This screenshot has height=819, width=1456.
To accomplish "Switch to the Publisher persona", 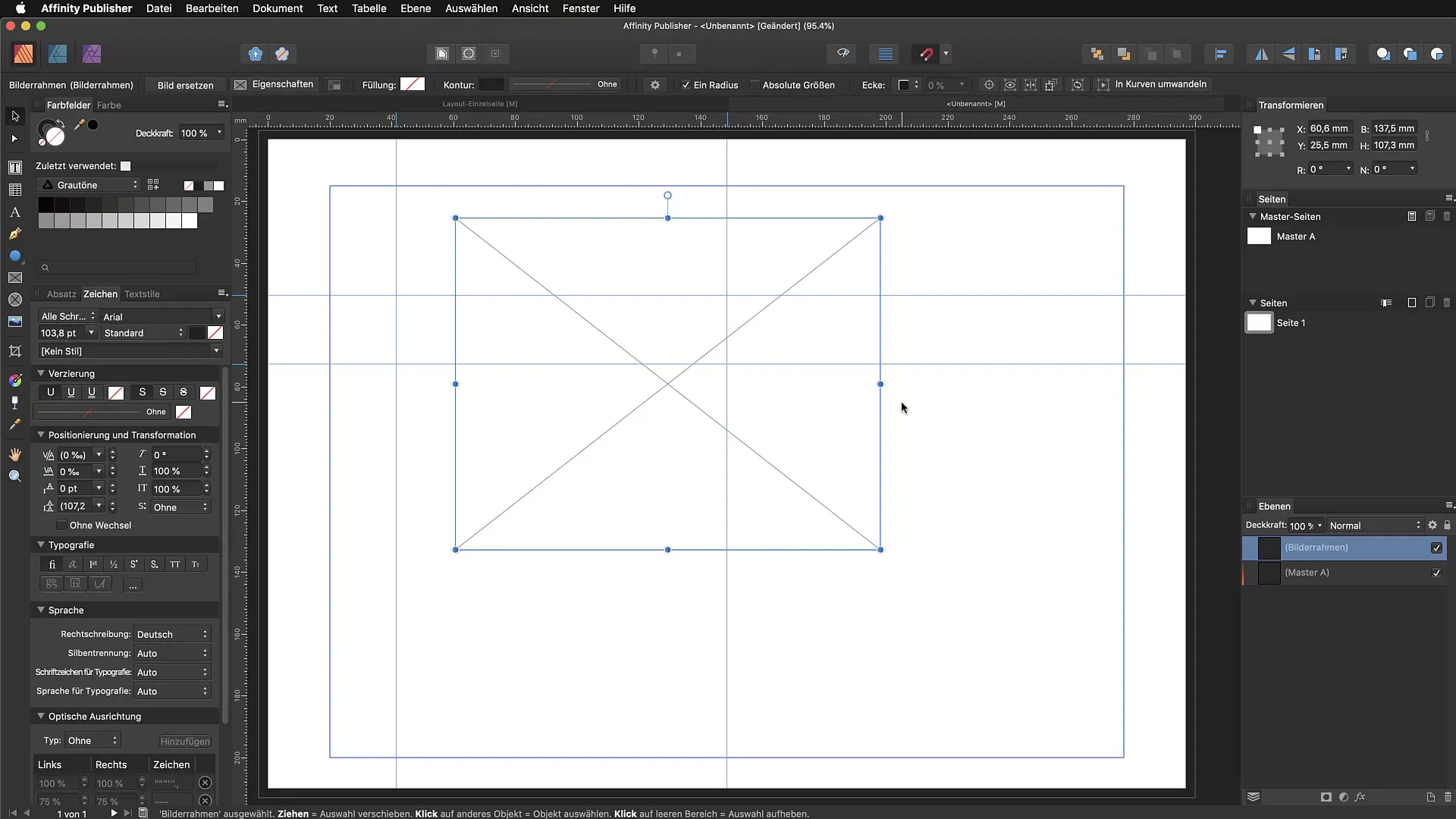I will pos(24,54).
